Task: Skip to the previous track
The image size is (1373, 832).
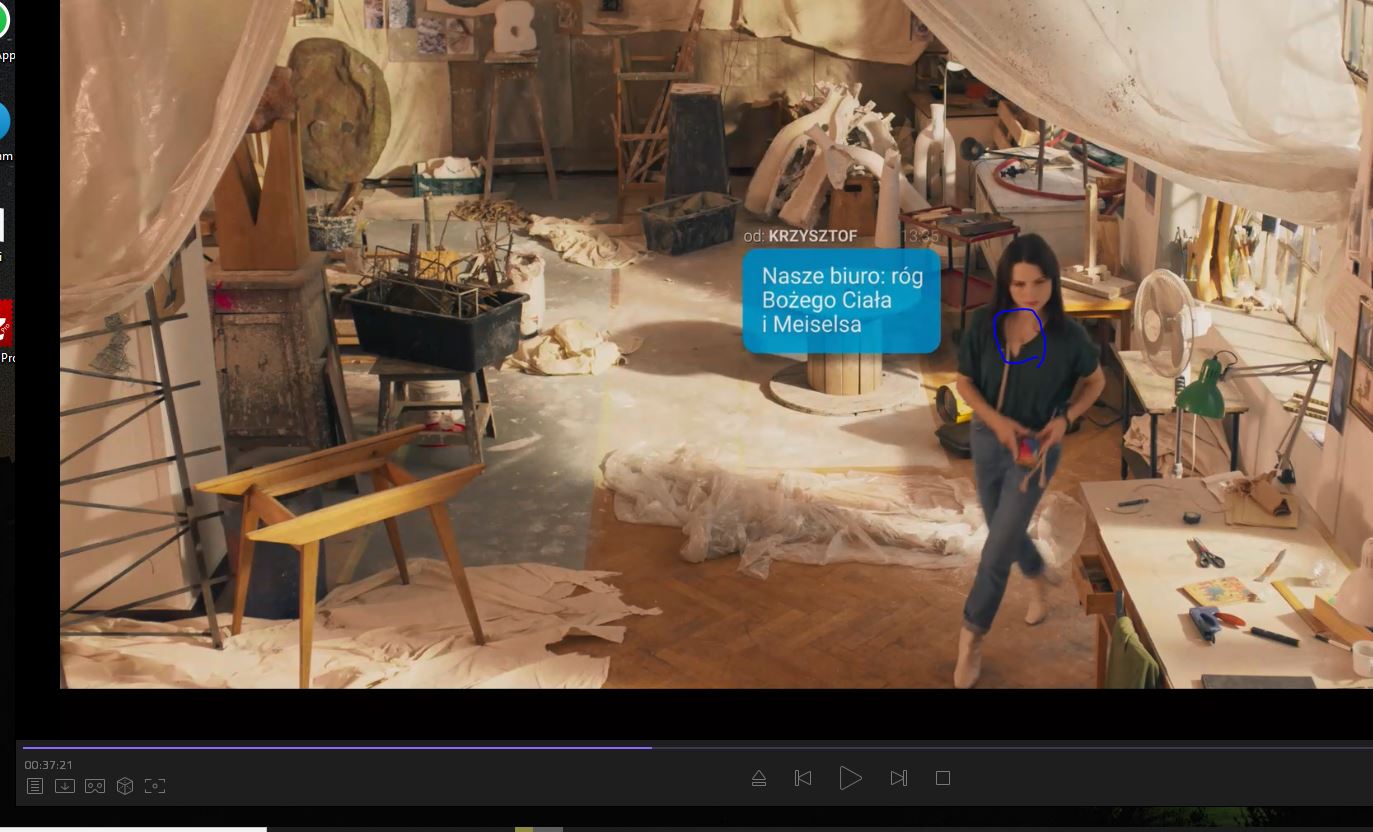Action: pos(803,778)
